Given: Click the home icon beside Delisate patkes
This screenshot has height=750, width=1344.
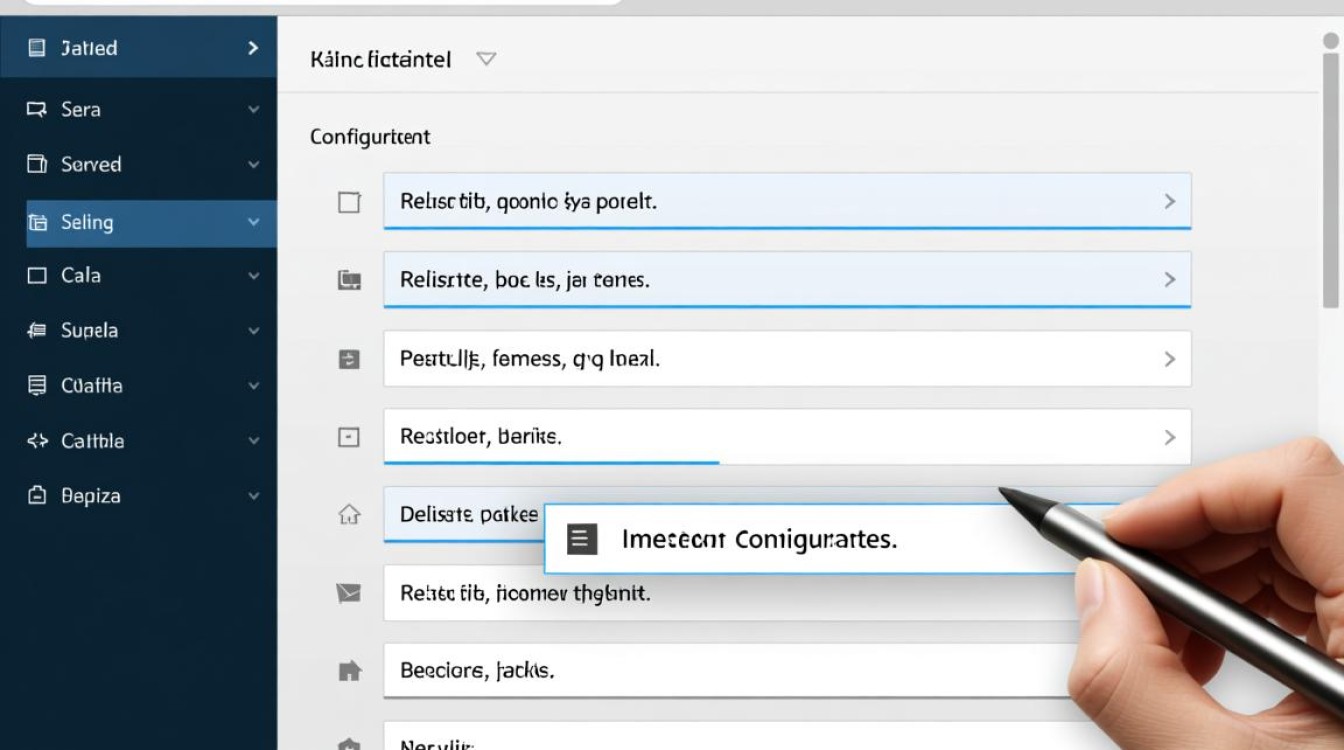Looking at the screenshot, I should tap(349, 515).
